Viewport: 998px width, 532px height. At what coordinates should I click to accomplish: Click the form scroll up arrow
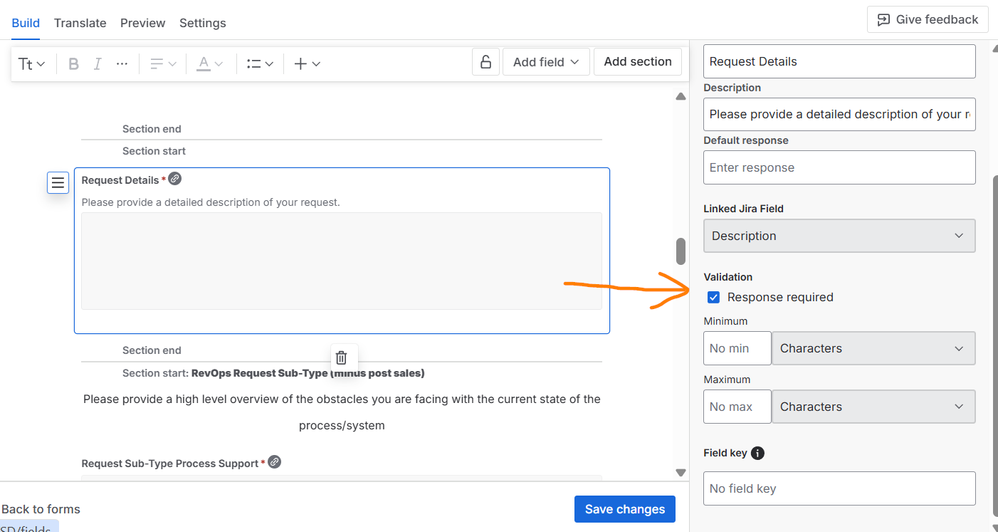point(680,97)
